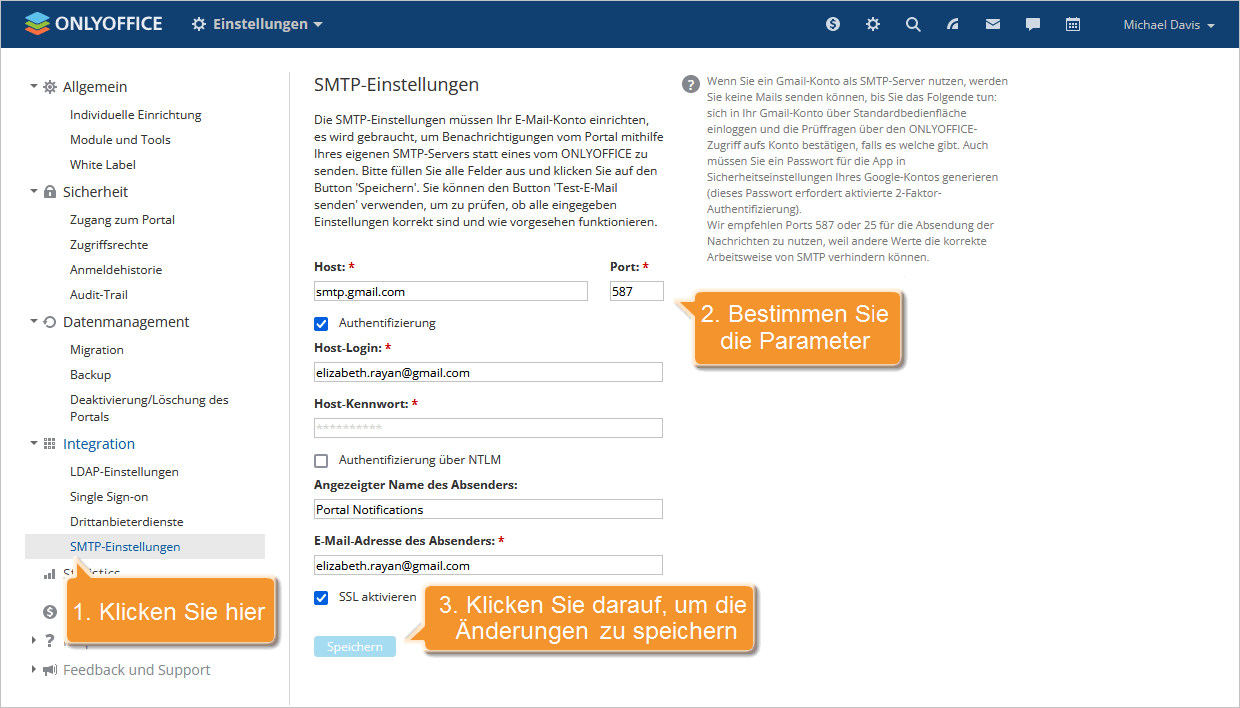1240x708 pixels.
Task: Click the Speichern button
Action: point(355,647)
